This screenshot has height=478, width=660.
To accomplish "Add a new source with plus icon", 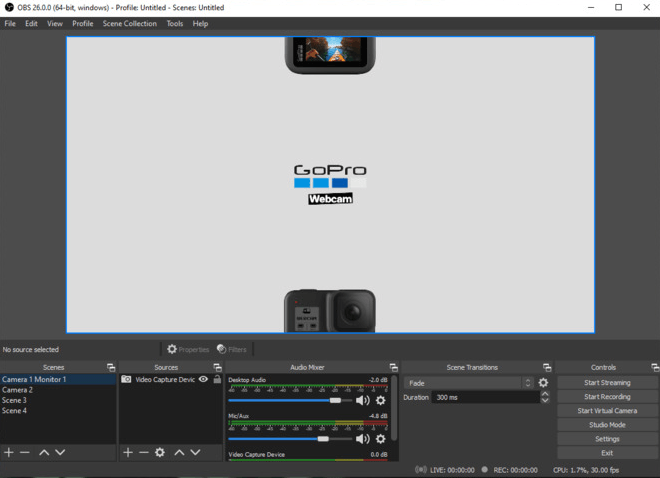I will pyautogui.click(x=128, y=452).
